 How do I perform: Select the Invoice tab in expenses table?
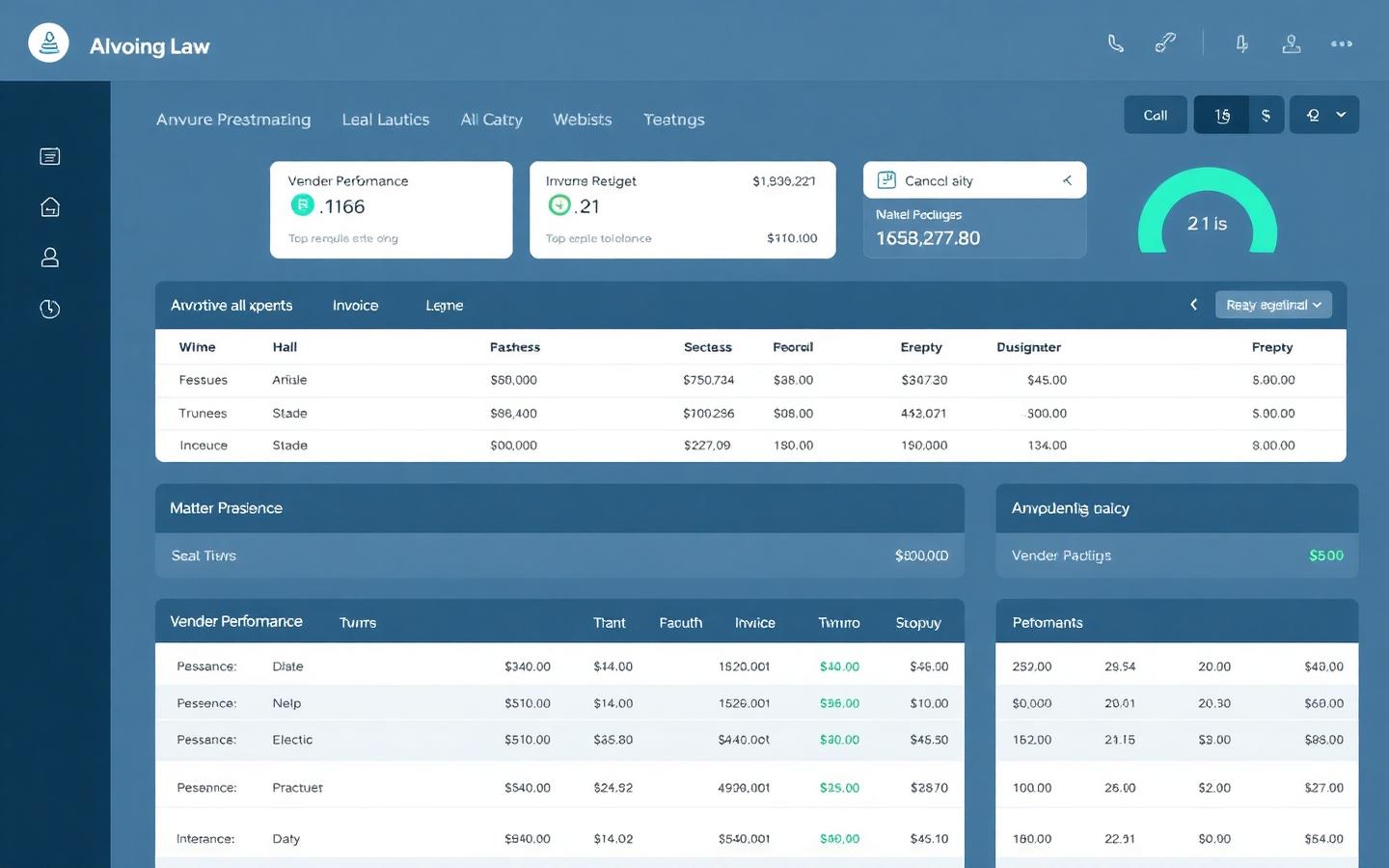[x=355, y=306]
